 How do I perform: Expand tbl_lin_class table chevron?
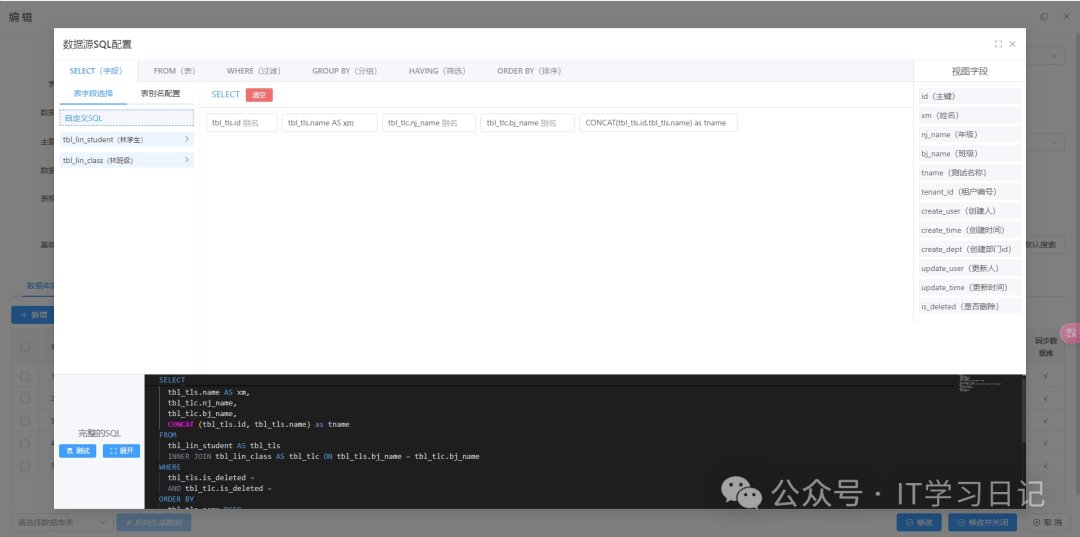(187, 160)
